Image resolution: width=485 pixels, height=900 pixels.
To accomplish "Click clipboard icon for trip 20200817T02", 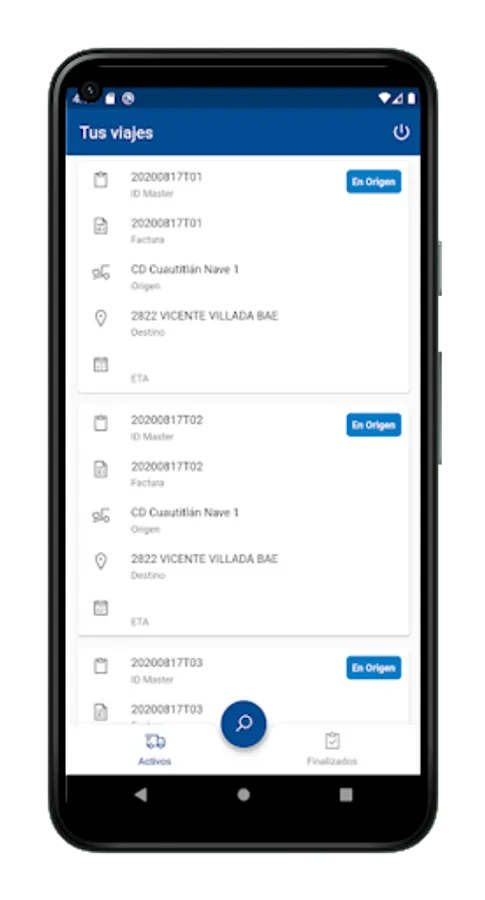I will pyautogui.click(x=100, y=424).
